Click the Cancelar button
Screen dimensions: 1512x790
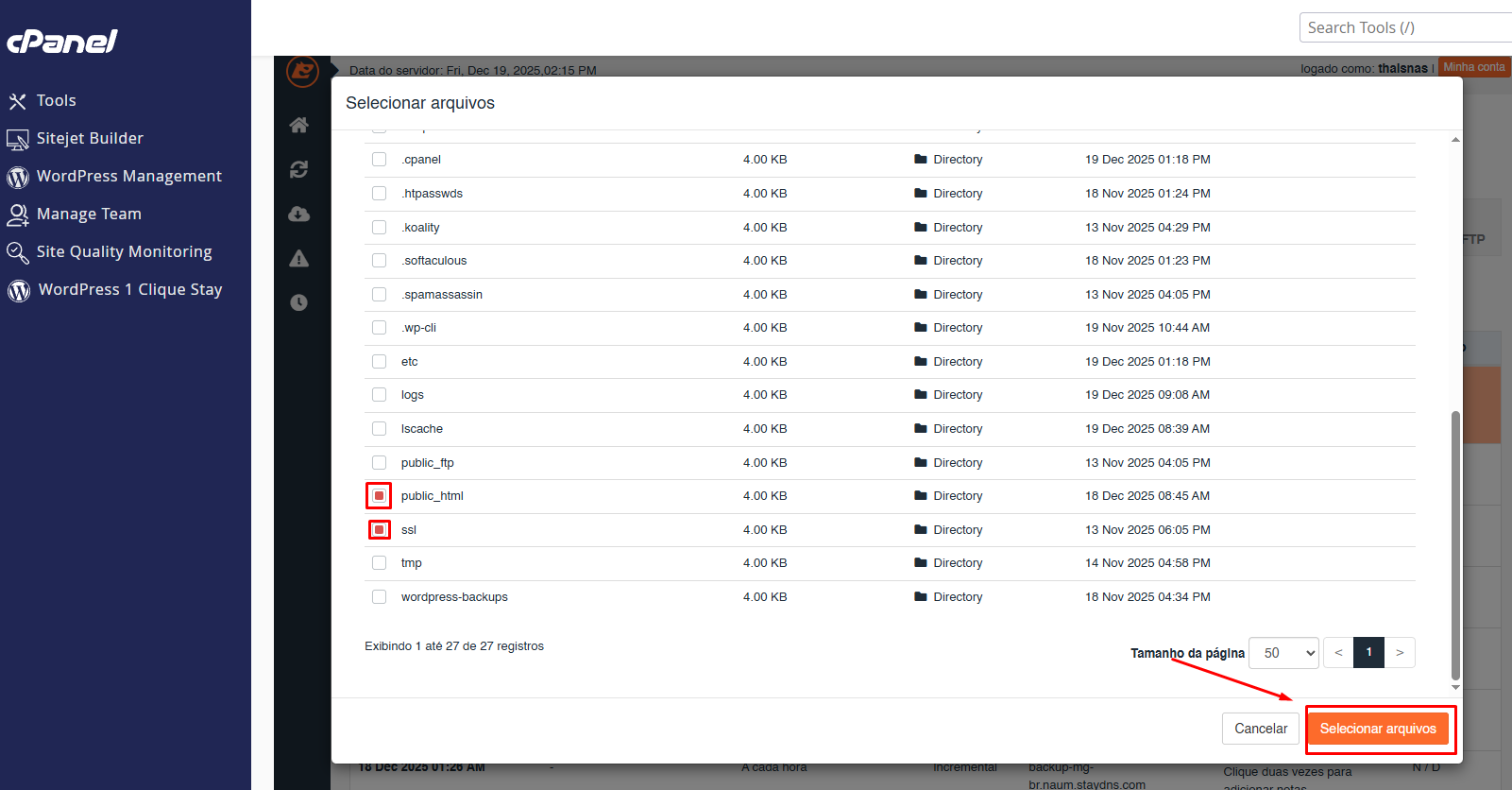click(x=1260, y=729)
